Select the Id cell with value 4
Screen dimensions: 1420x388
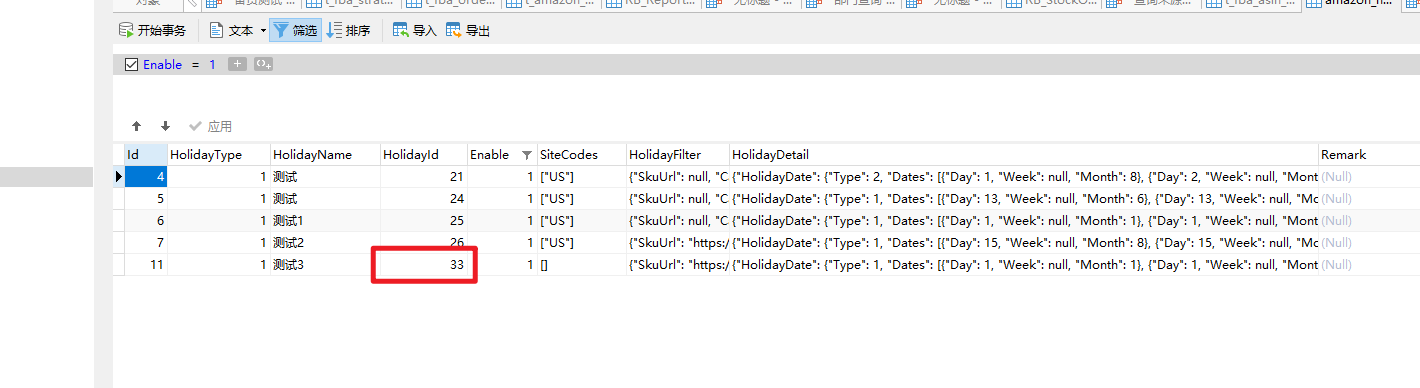click(x=145, y=176)
